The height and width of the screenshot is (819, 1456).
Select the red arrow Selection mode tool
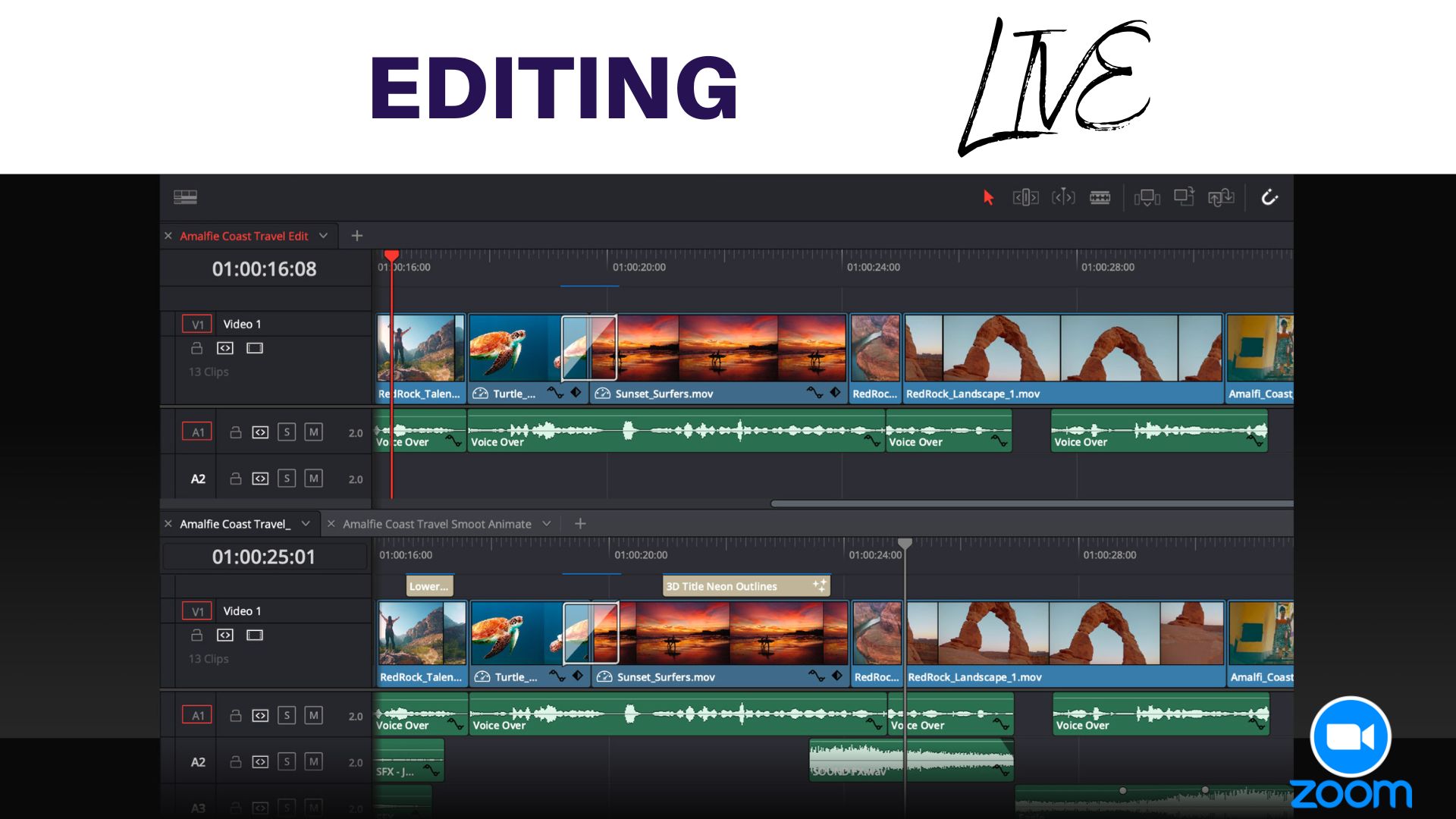[988, 198]
